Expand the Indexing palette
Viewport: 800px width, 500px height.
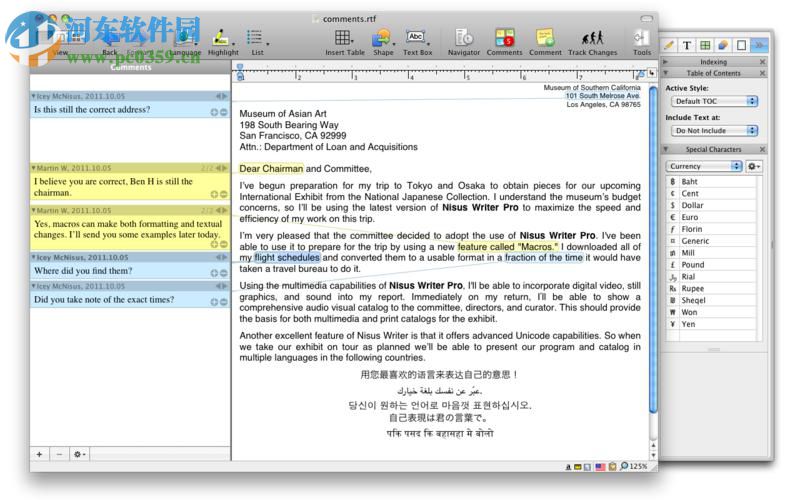point(665,62)
